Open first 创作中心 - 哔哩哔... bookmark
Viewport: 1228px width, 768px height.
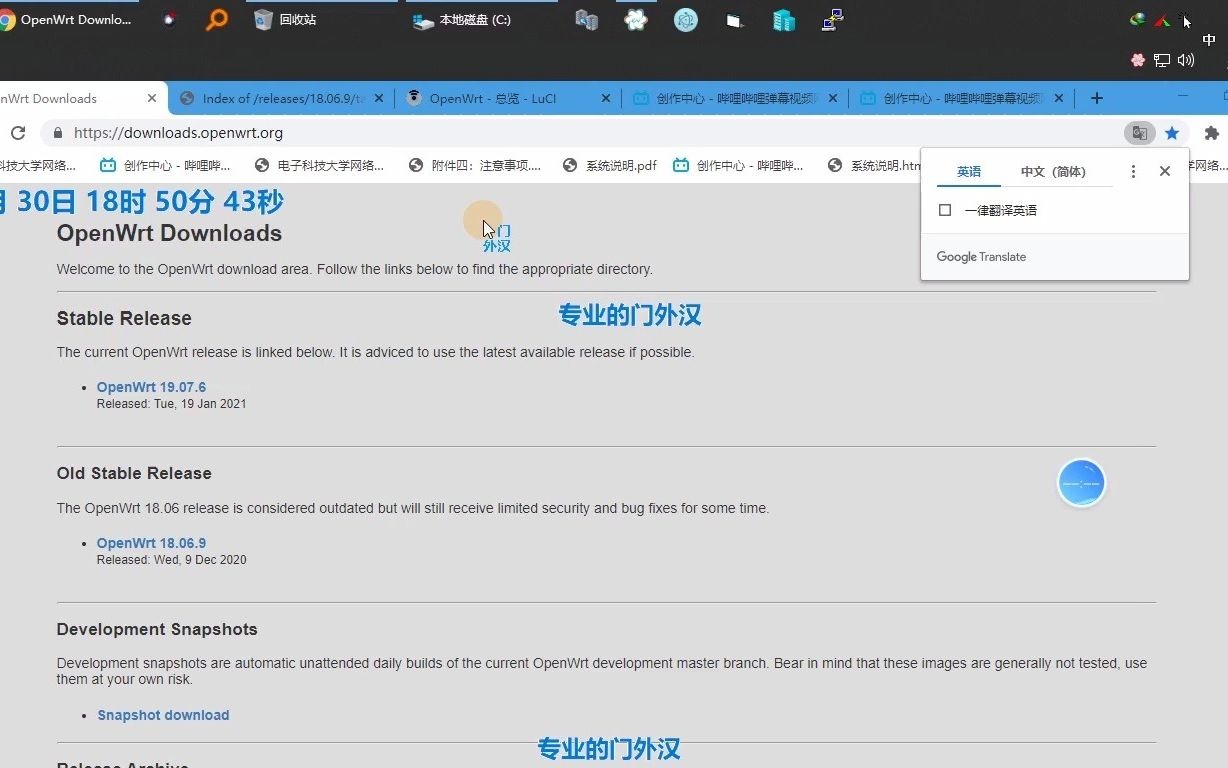(x=166, y=165)
